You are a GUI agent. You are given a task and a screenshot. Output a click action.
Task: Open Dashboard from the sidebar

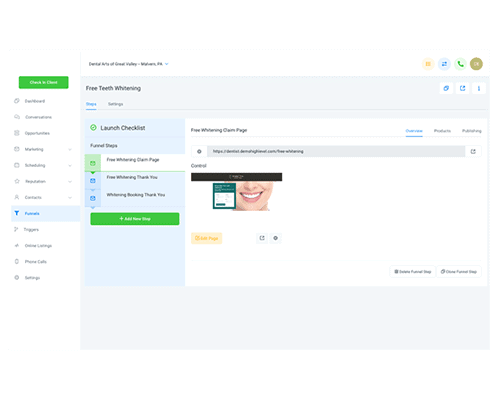[x=35, y=101]
